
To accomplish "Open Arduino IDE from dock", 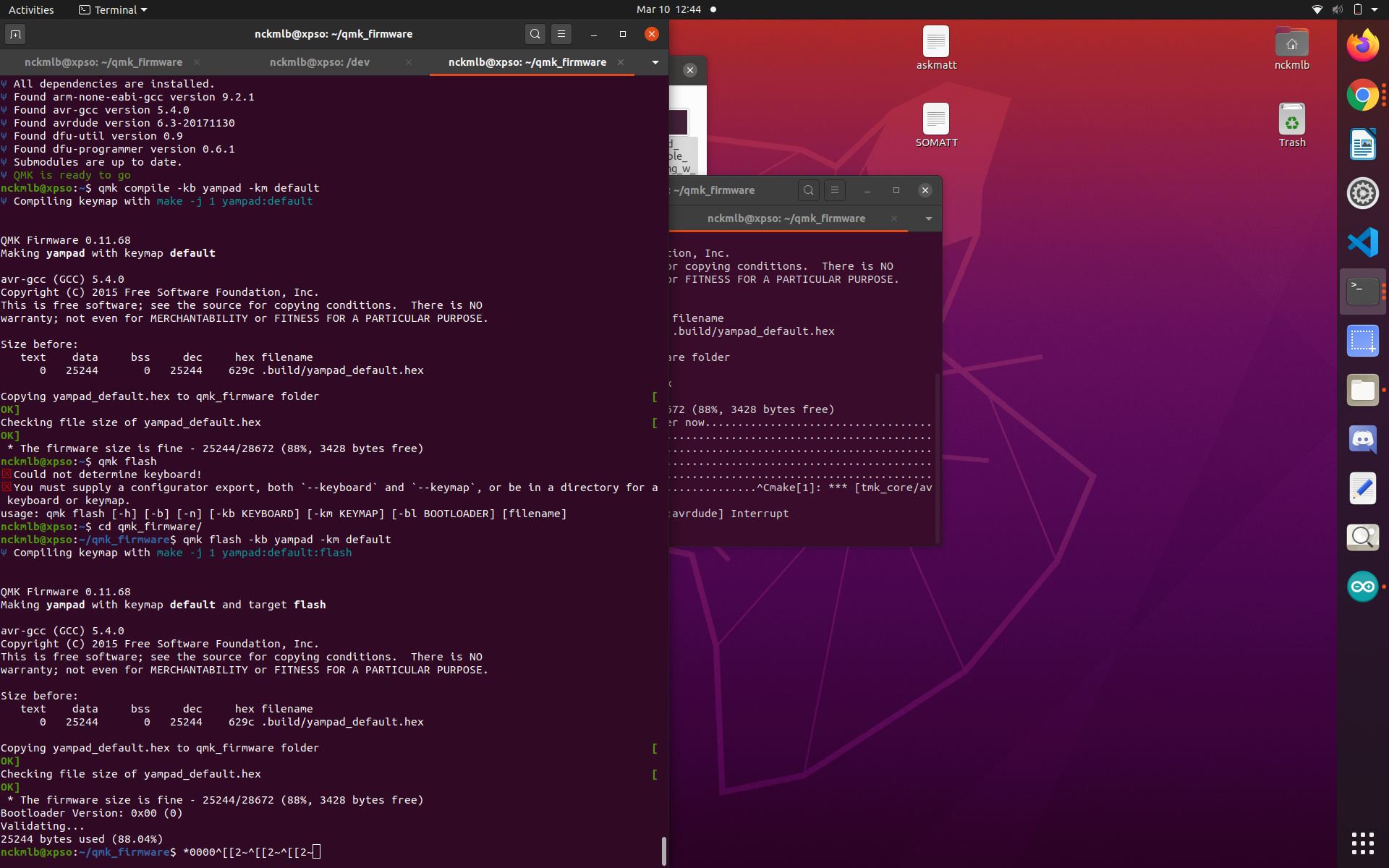I will click(1362, 587).
